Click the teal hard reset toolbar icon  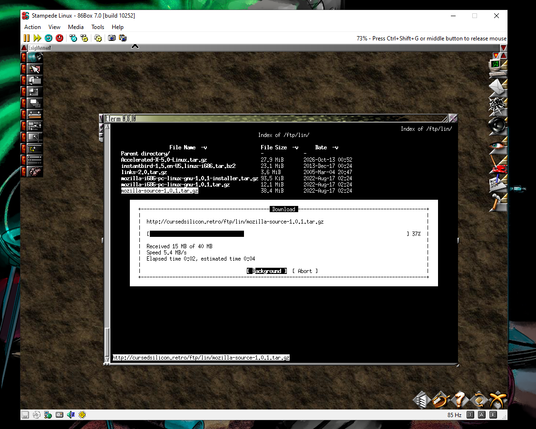pos(49,38)
